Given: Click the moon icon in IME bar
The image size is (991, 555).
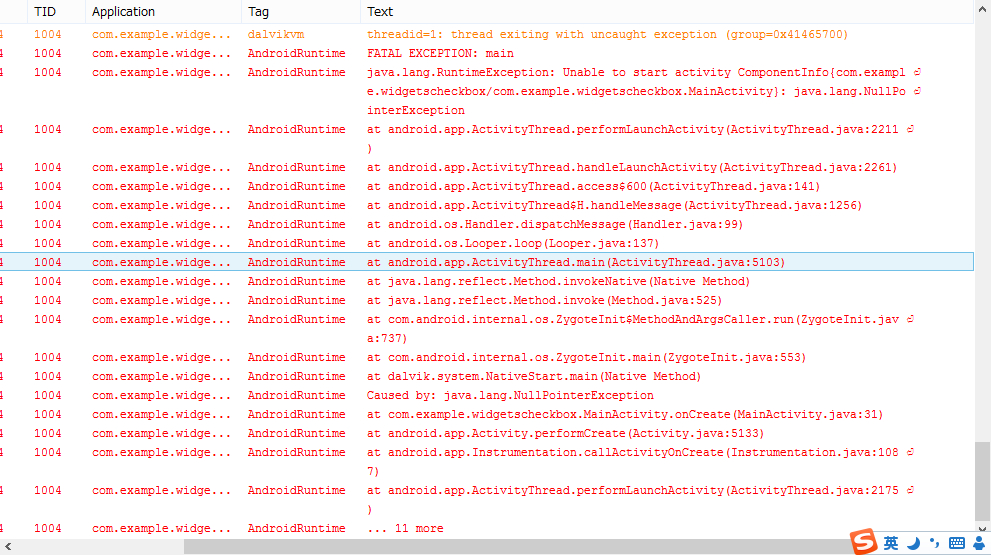Looking at the screenshot, I should click(x=912, y=543).
